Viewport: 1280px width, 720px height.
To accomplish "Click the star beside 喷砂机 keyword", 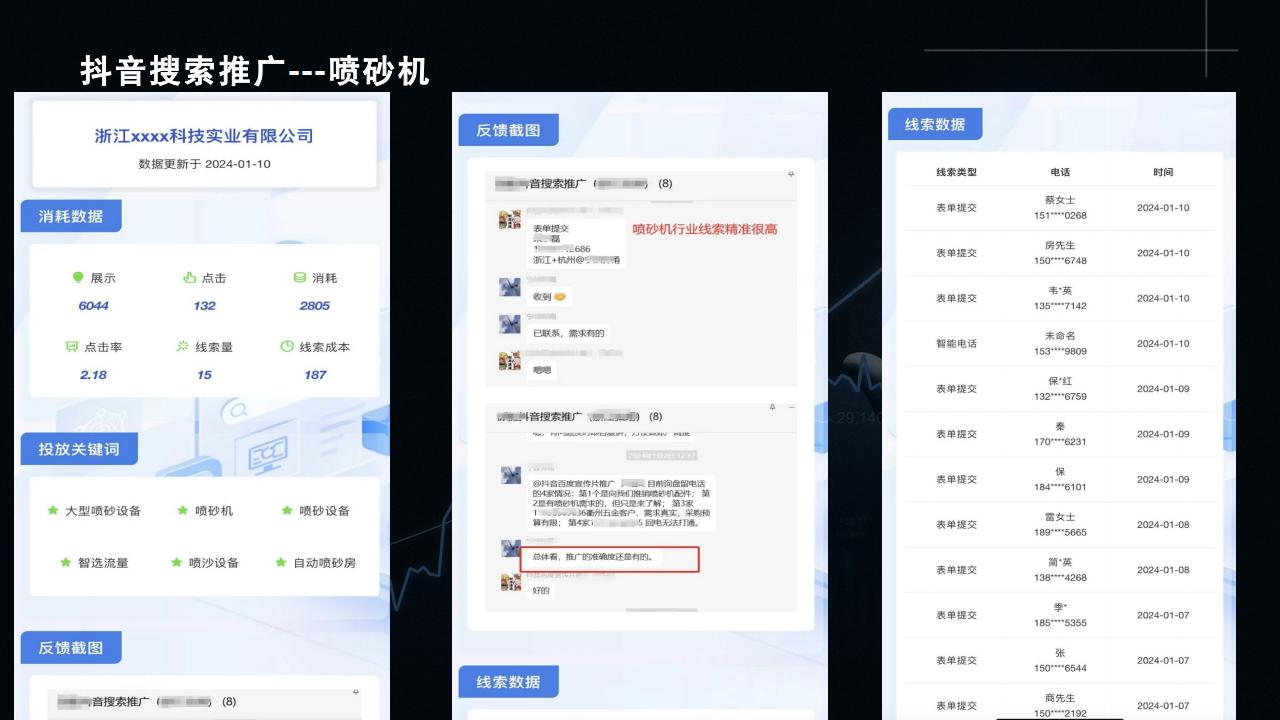I will [183, 510].
